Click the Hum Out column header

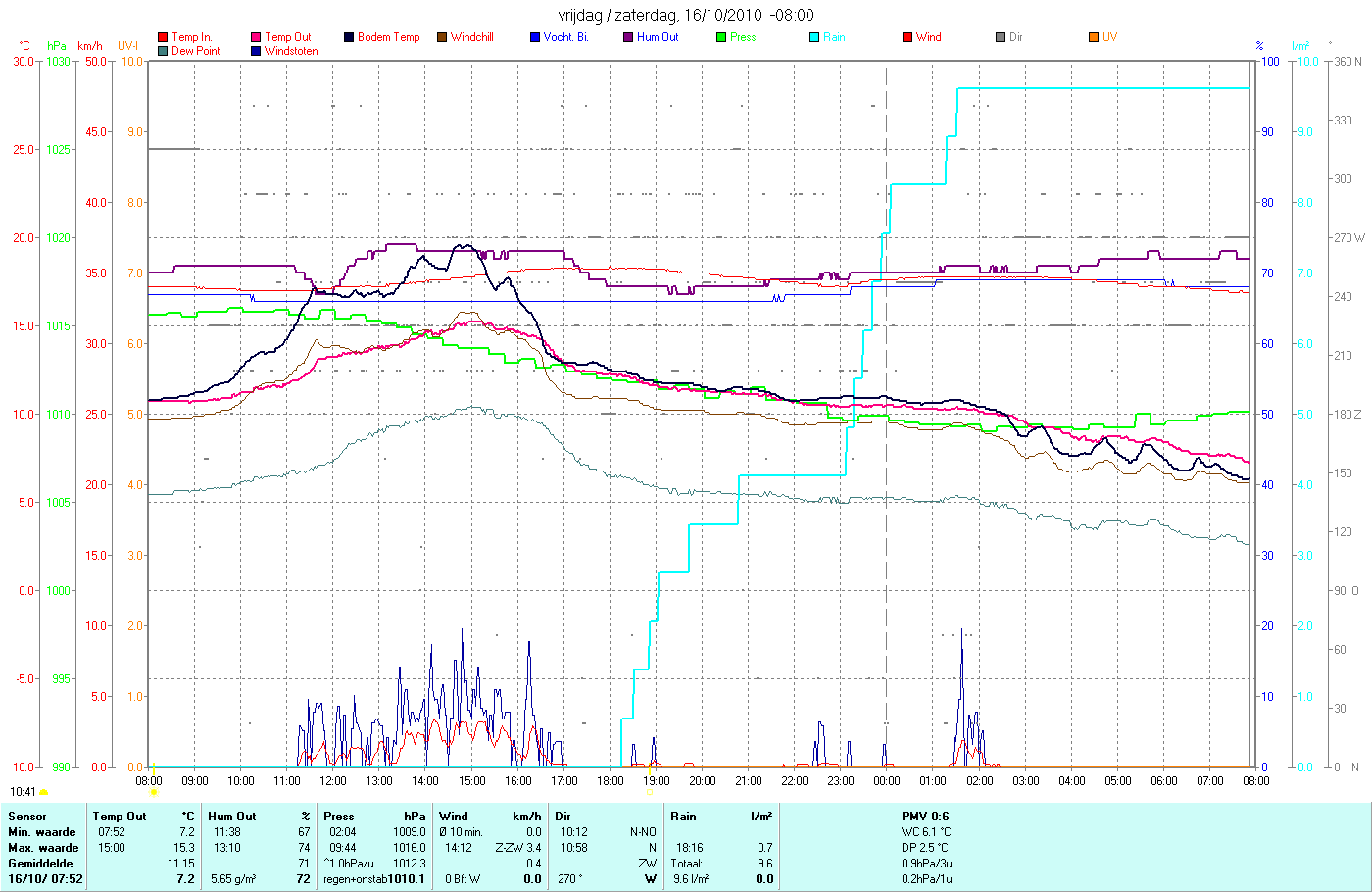(232, 817)
